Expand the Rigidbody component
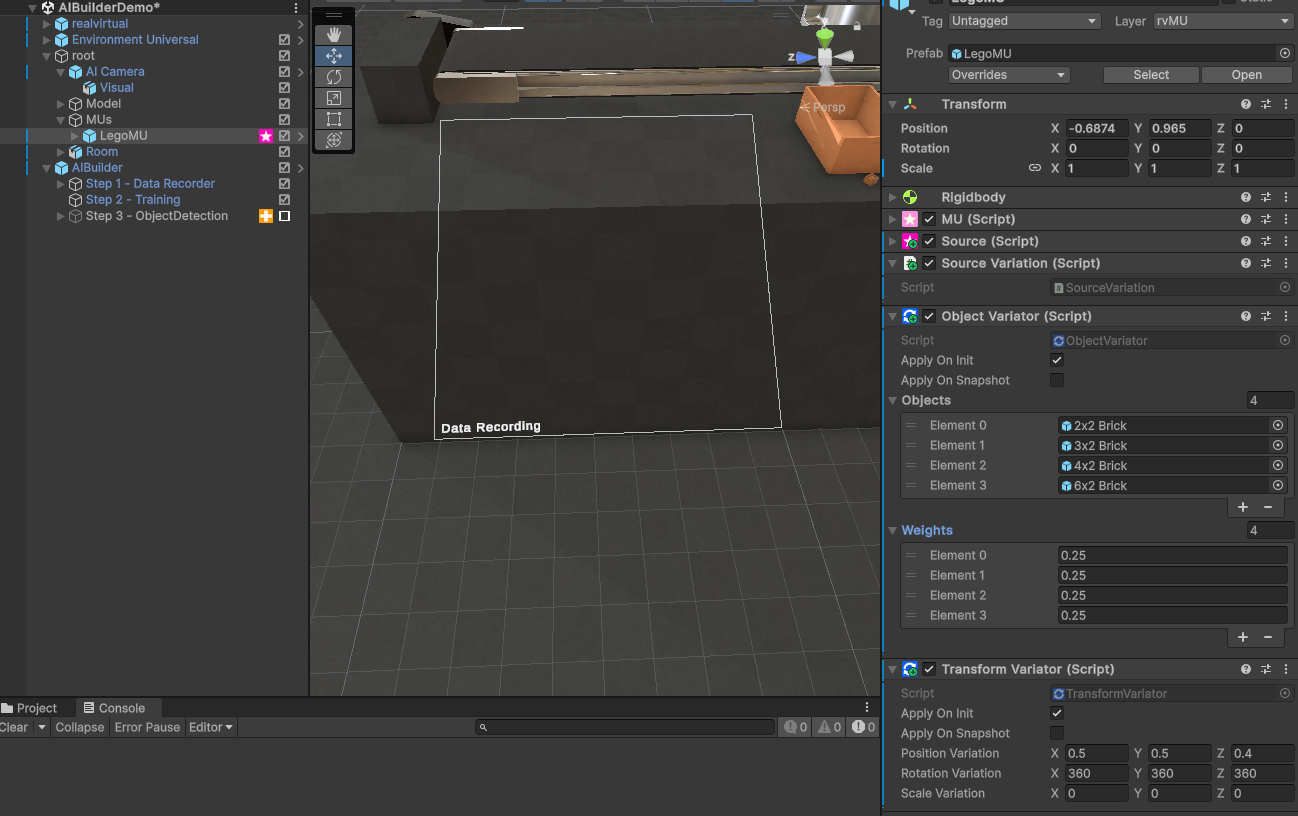 click(893, 198)
